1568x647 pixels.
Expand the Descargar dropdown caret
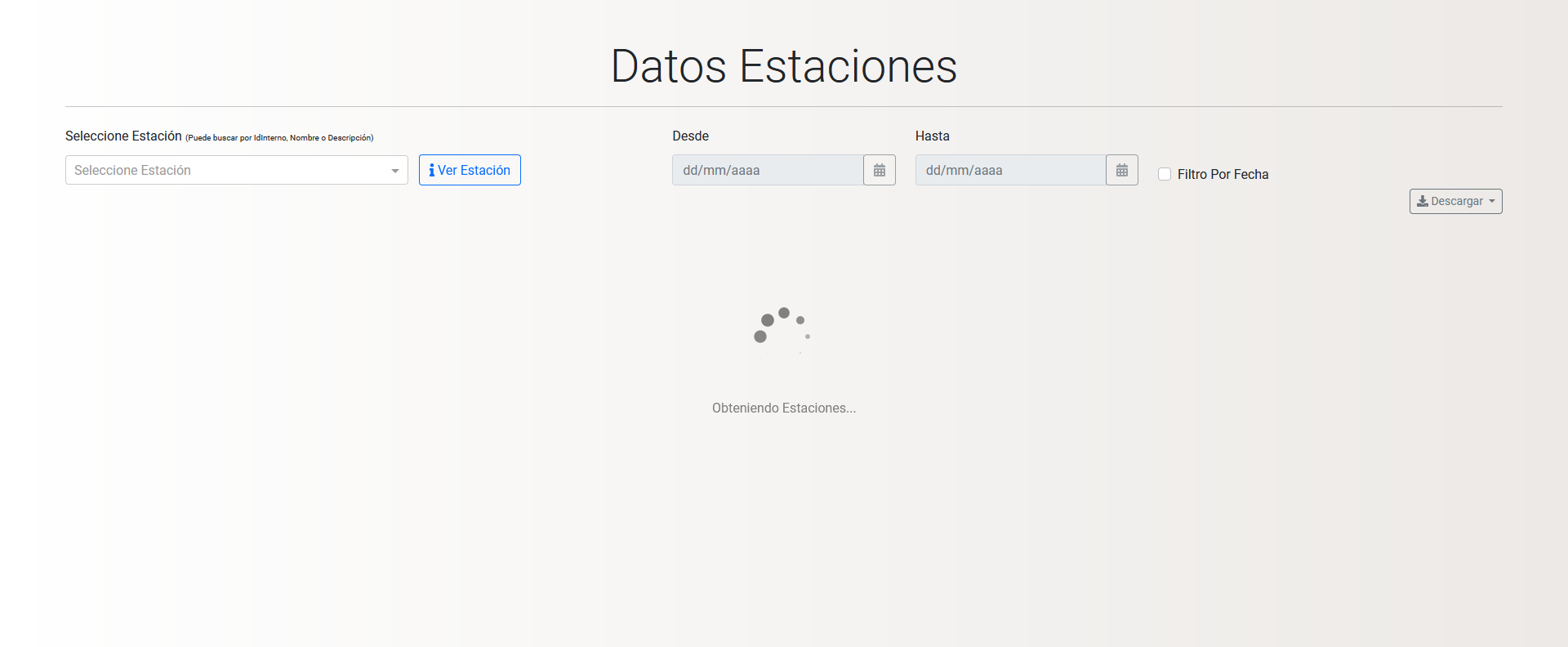click(x=1492, y=201)
